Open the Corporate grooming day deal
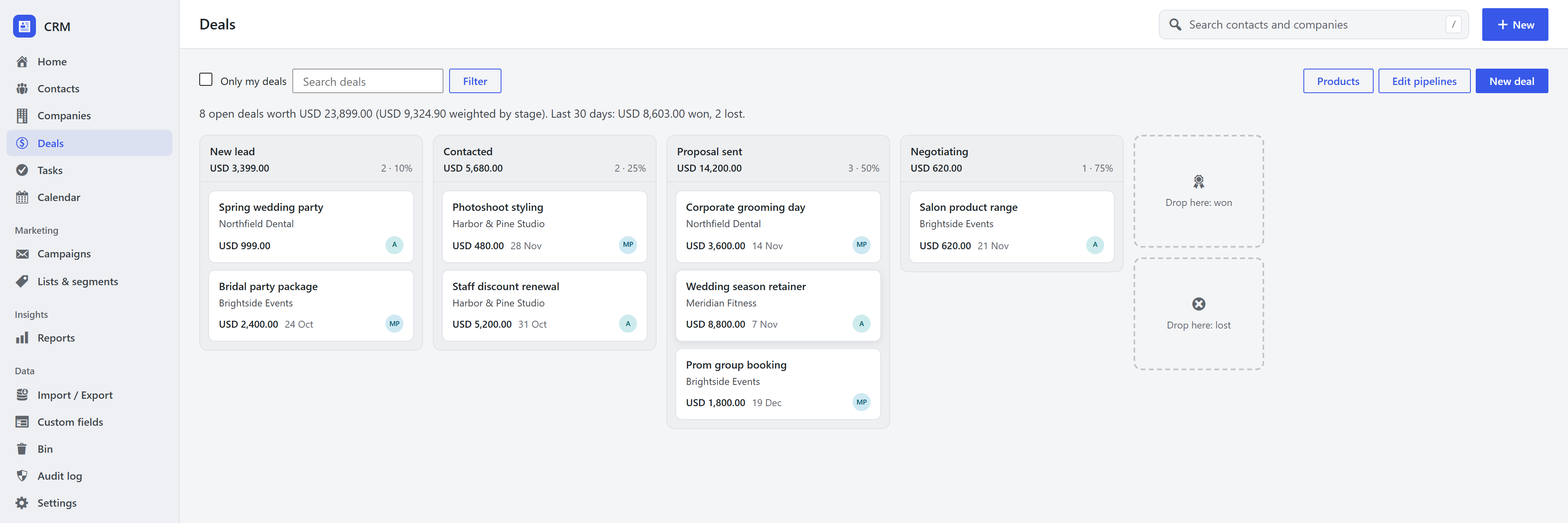Viewport: 1568px width, 523px height. coord(778,226)
